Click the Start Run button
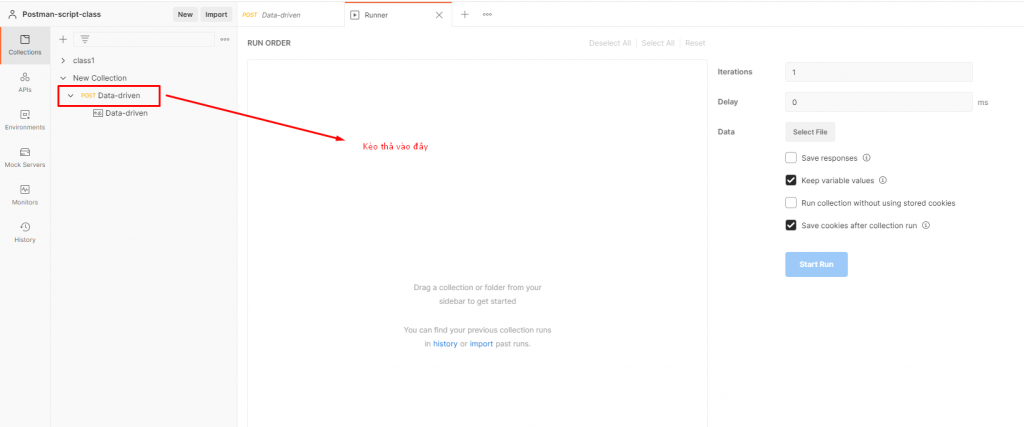 coord(816,264)
